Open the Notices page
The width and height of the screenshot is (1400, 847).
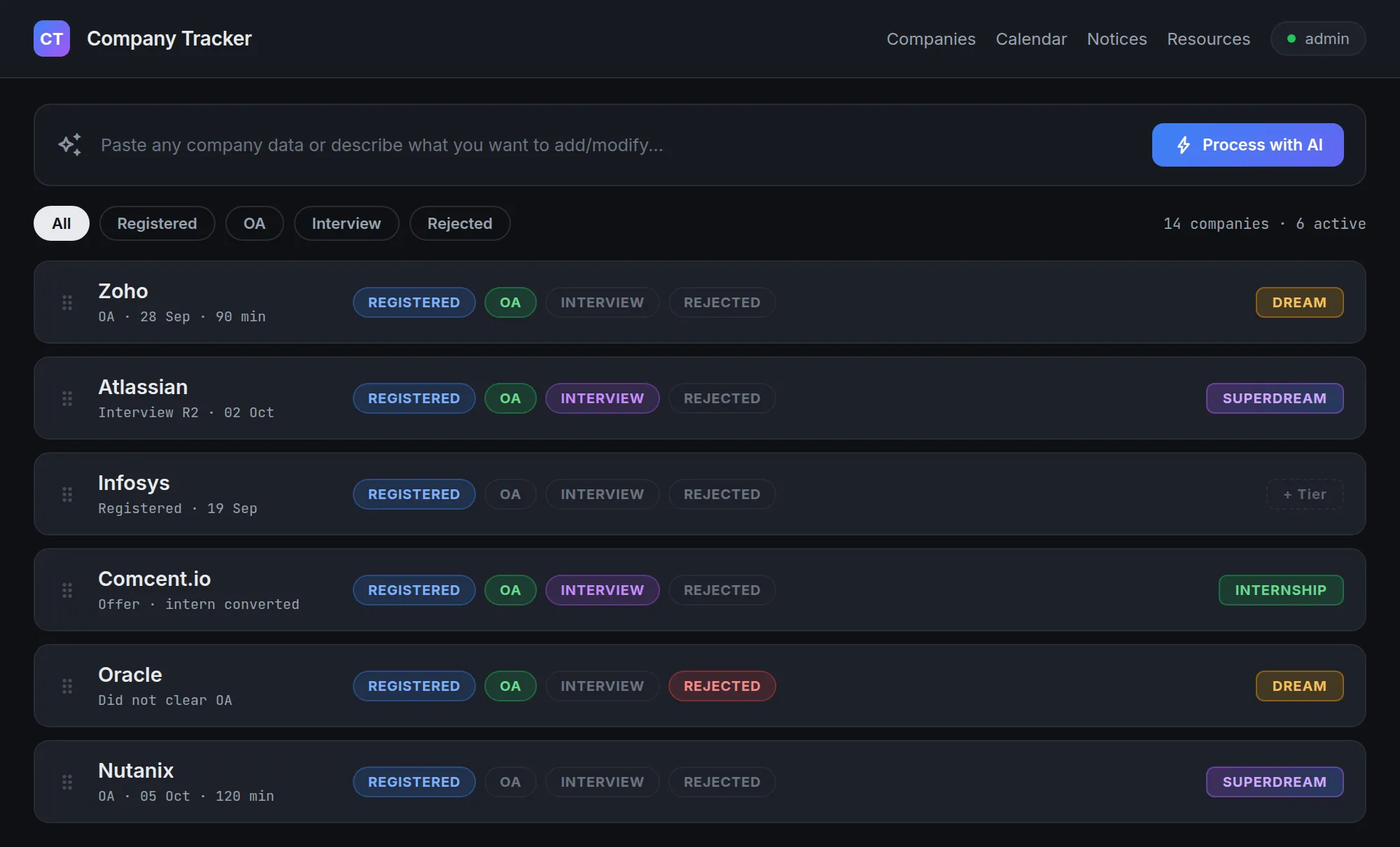coord(1116,38)
